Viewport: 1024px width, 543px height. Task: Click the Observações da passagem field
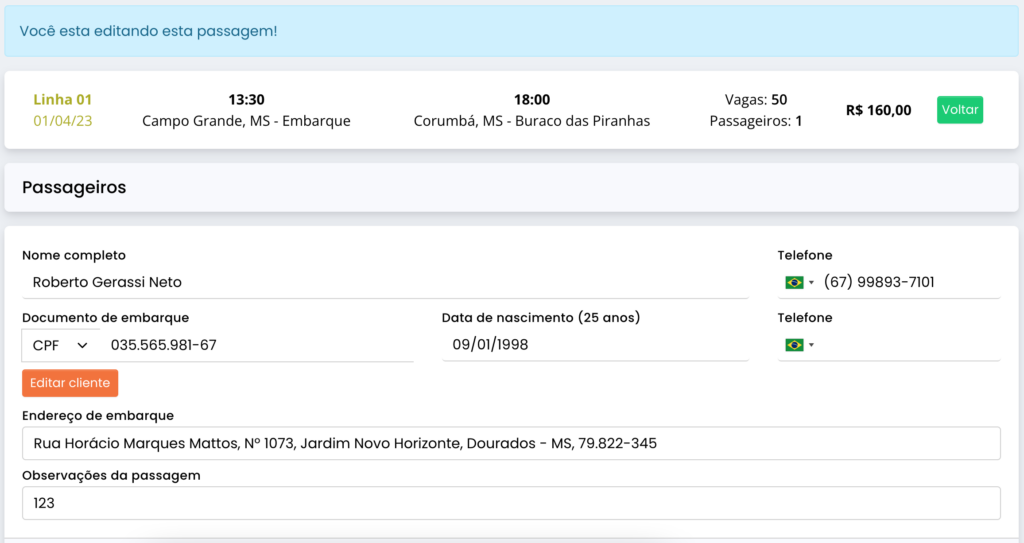point(511,503)
